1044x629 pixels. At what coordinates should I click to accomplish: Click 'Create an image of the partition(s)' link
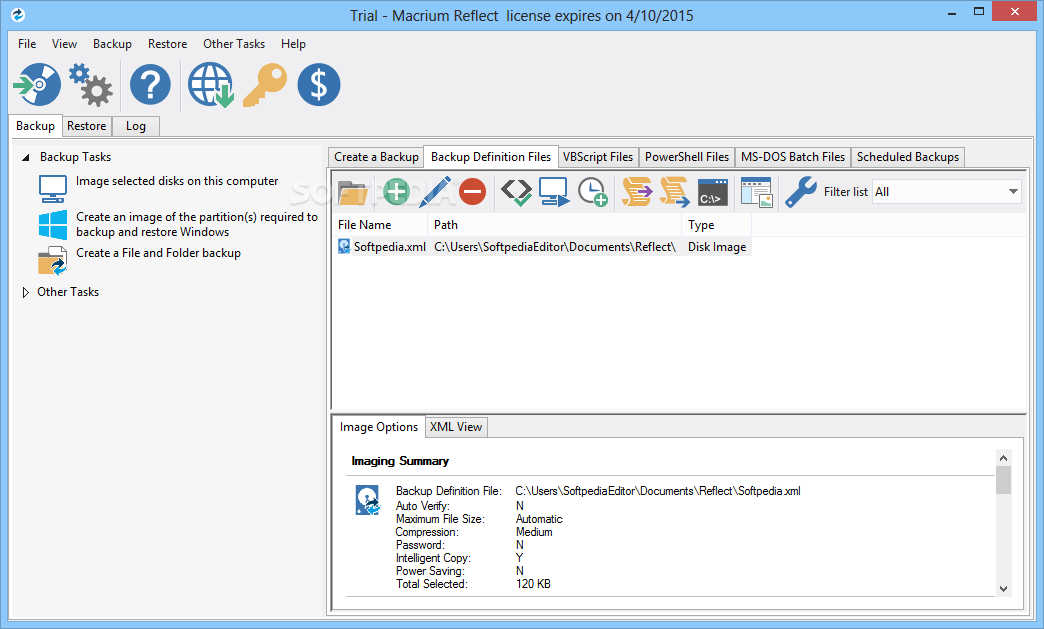(x=197, y=224)
